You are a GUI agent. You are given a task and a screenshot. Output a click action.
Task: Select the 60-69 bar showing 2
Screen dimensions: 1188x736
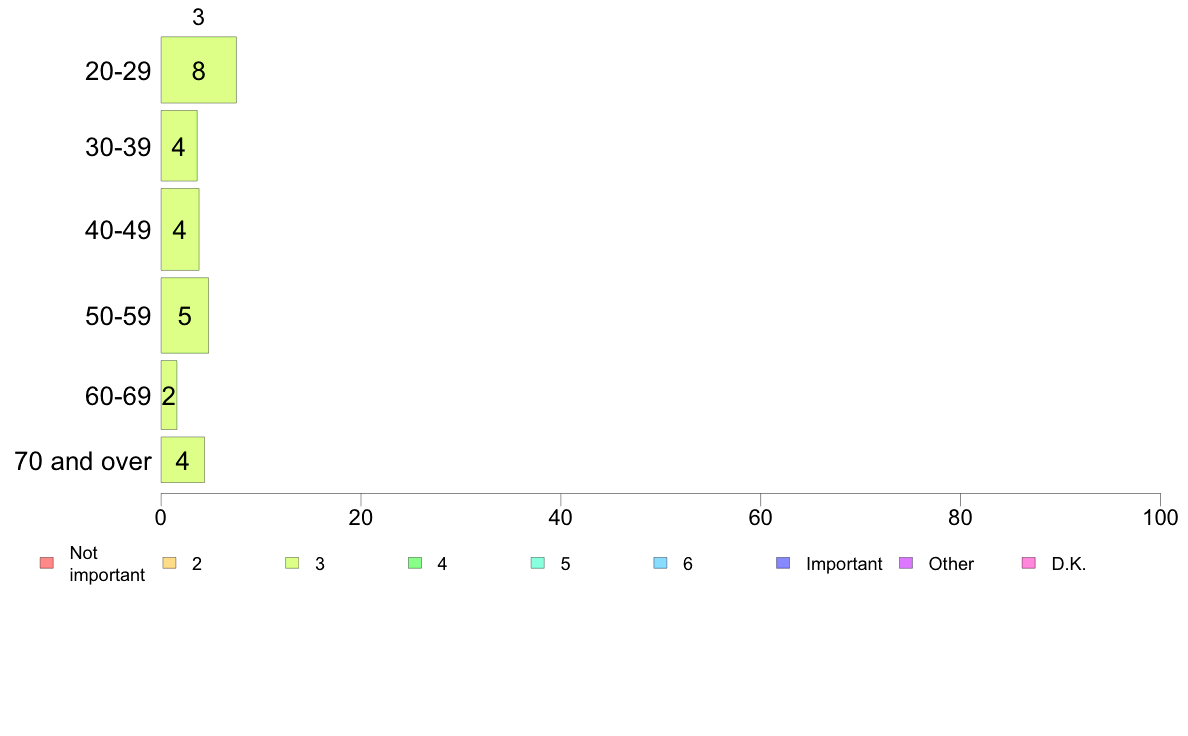click(x=168, y=395)
